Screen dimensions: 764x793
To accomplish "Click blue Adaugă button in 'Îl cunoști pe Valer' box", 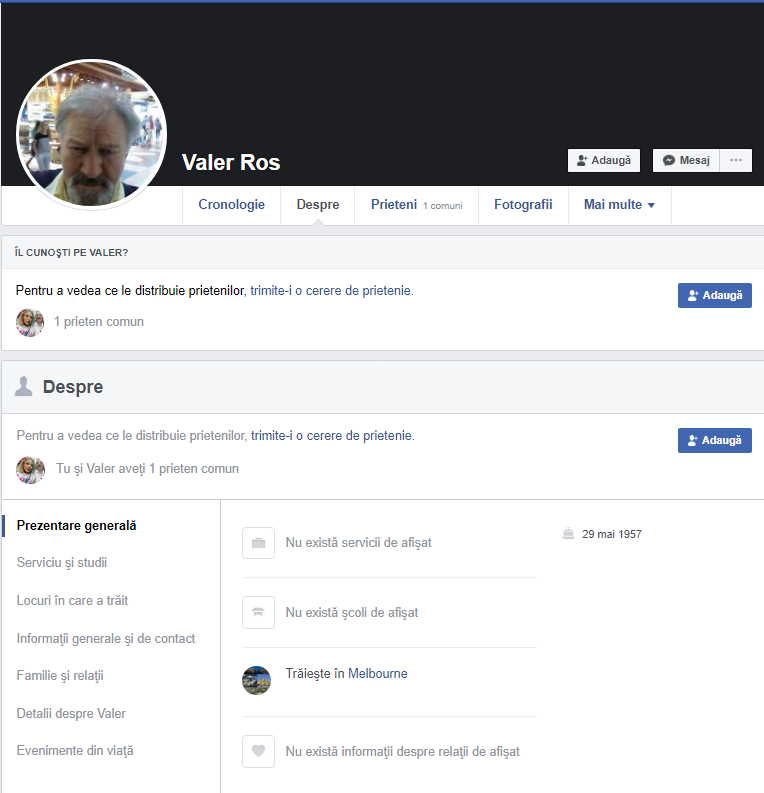I will [x=714, y=295].
